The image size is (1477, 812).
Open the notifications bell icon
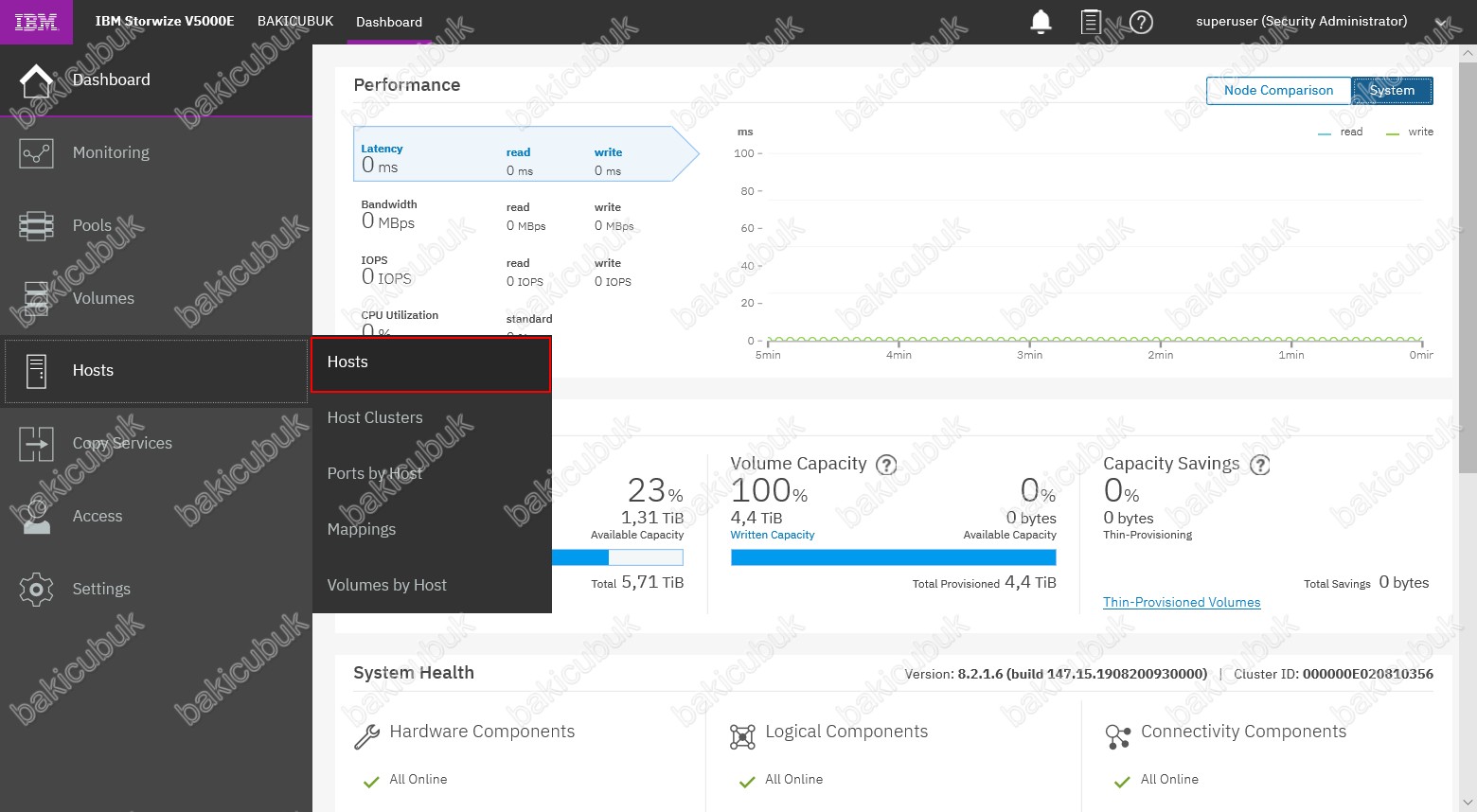pyautogui.click(x=1041, y=22)
